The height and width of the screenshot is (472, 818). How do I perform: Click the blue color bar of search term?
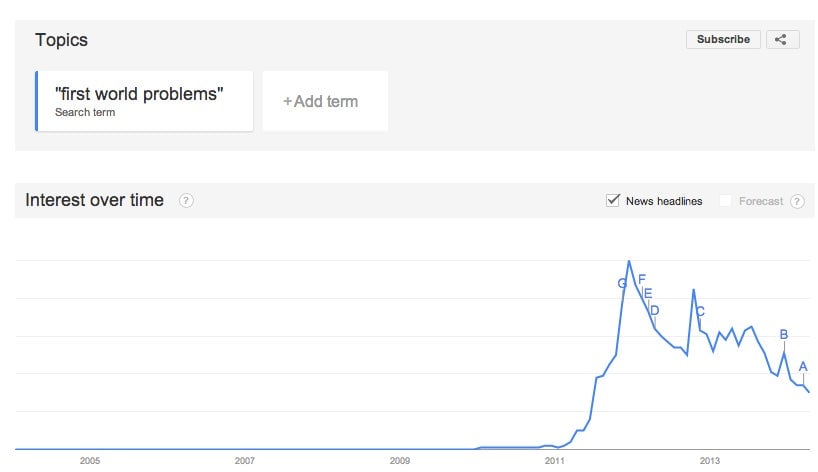point(37,101)
